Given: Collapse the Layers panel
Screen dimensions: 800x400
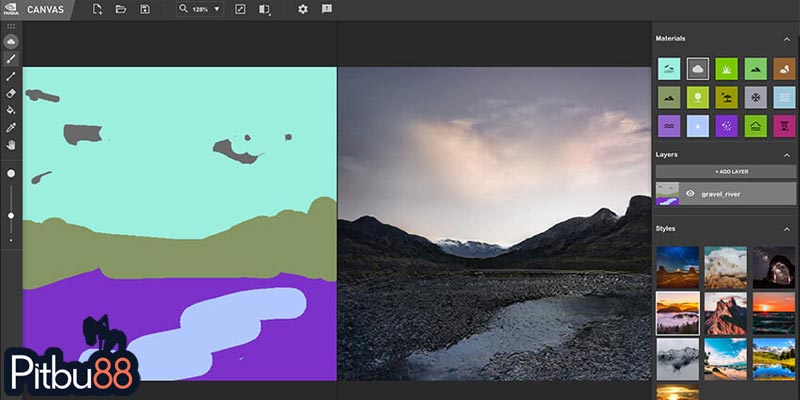Looking at the screenshot, I should coord(787,155).
